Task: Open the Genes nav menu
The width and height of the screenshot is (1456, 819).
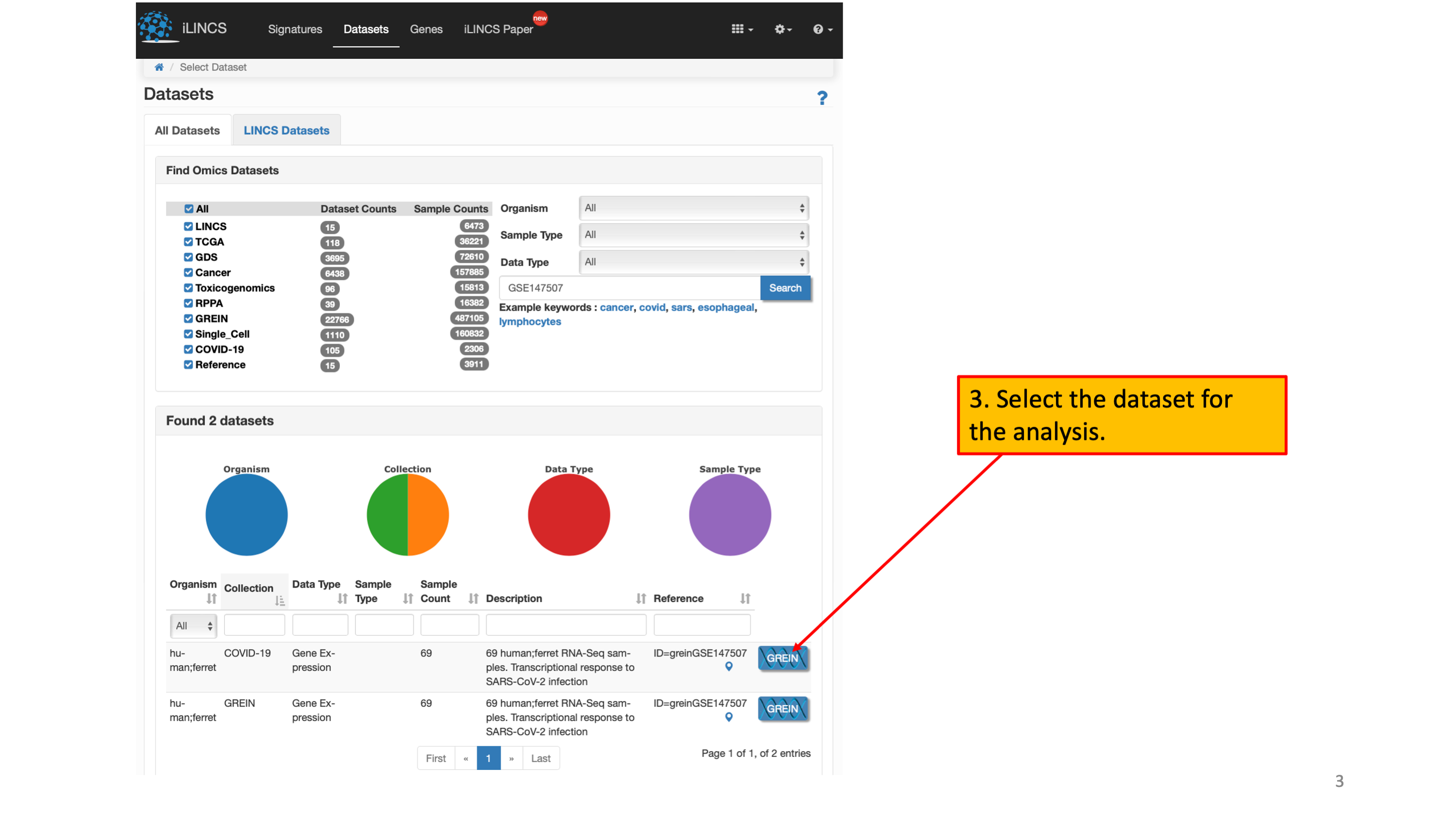Action: 426,30
